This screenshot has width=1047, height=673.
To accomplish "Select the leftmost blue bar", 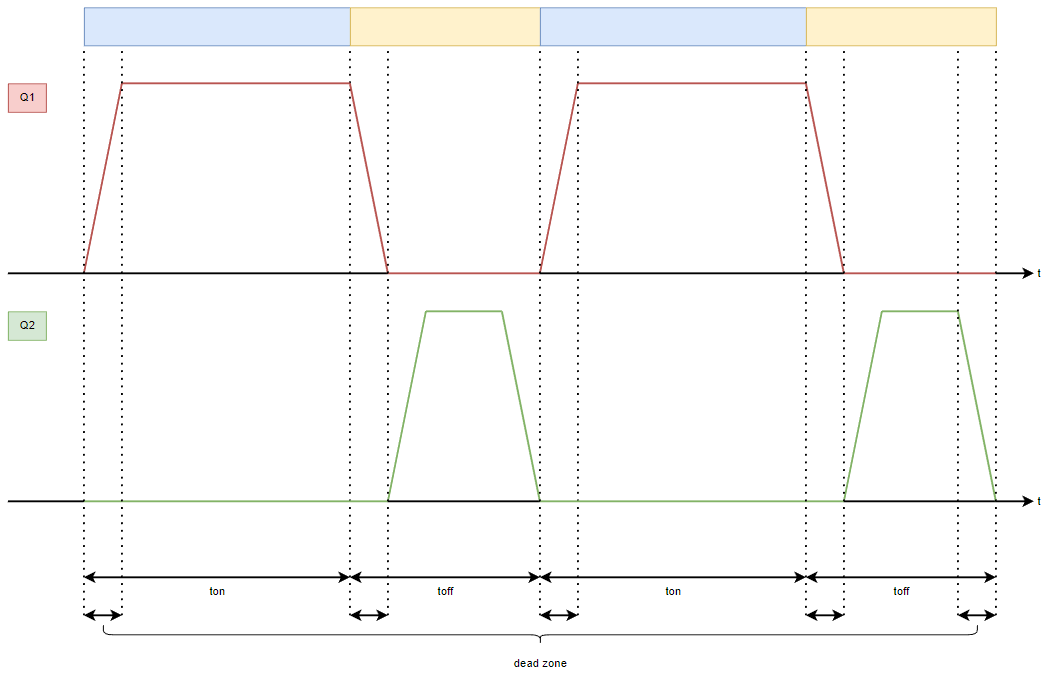I will tap(217, 27).
